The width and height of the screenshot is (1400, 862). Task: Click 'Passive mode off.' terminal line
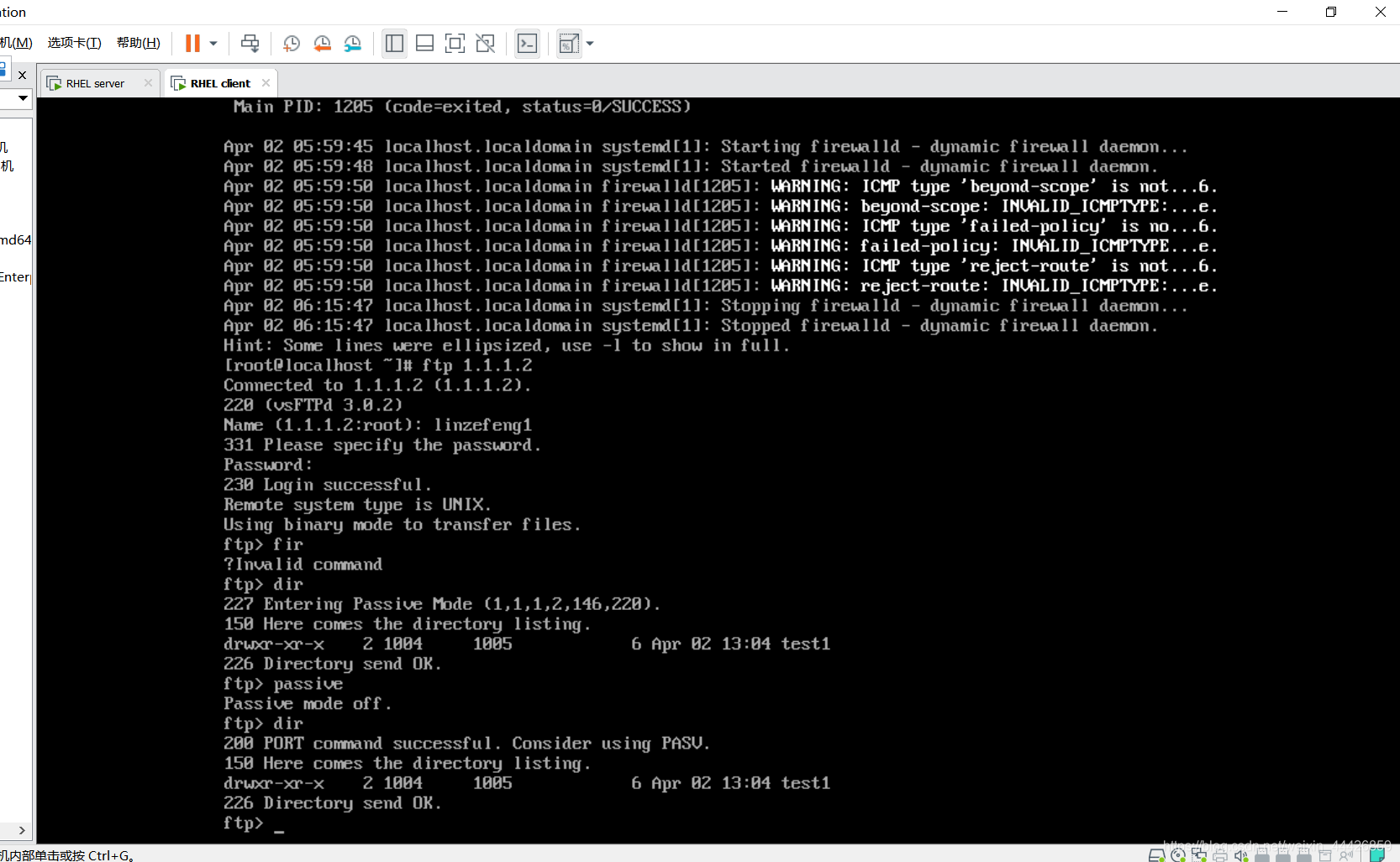click(308, 703)
